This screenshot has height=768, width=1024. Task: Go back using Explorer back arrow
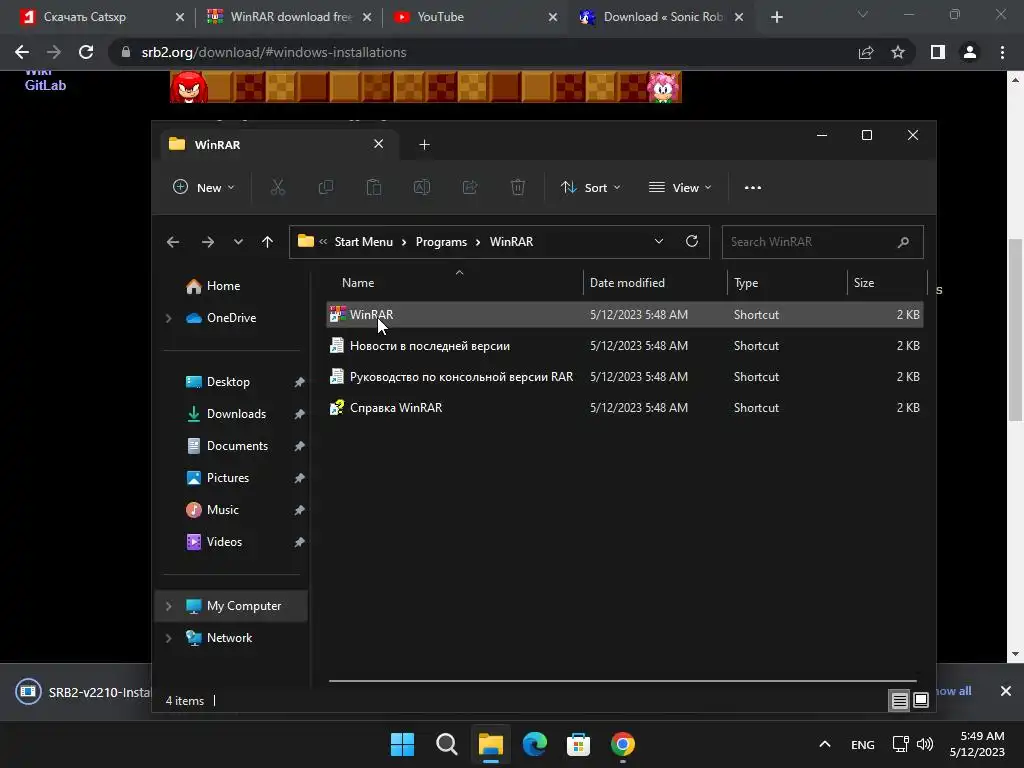point(173,242)
